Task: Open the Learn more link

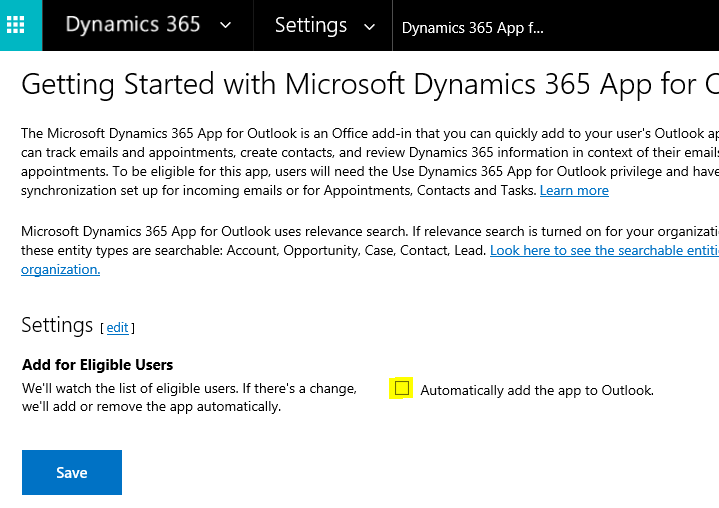Action: (574, 190)
